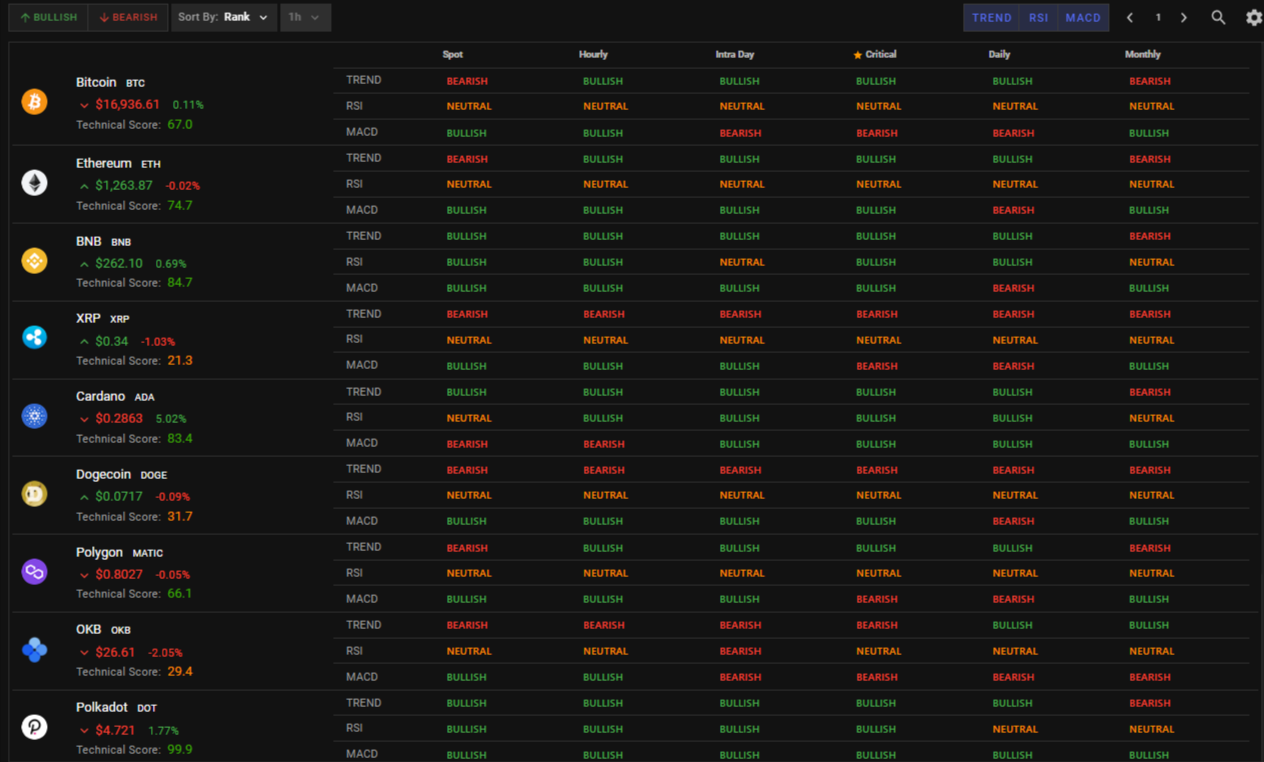This screenshot has width=1264, height=762.
Task: Go to next page arrow
Action: pos(1184,17)
